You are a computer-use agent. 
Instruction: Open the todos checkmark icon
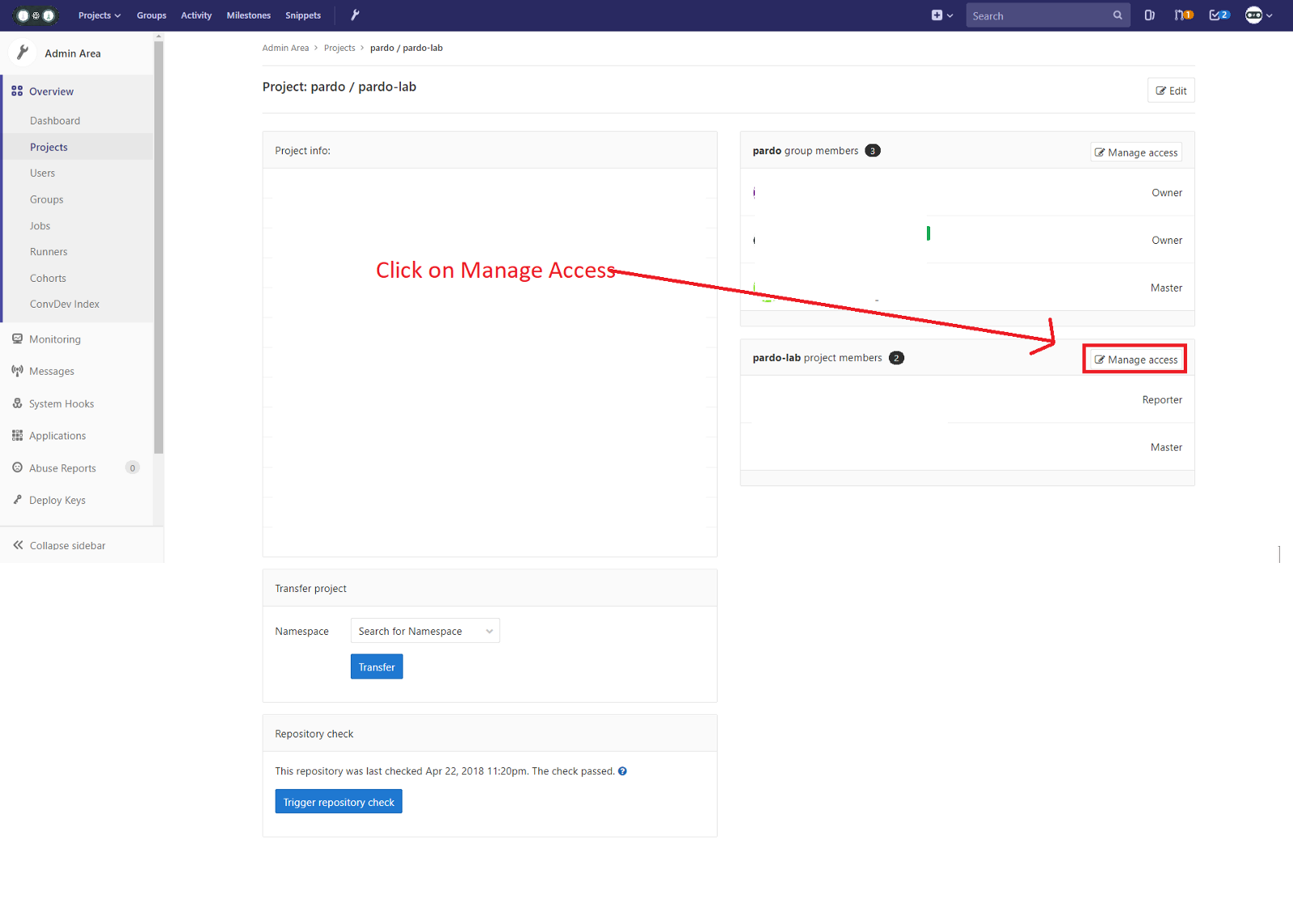tap(1219, 15)
